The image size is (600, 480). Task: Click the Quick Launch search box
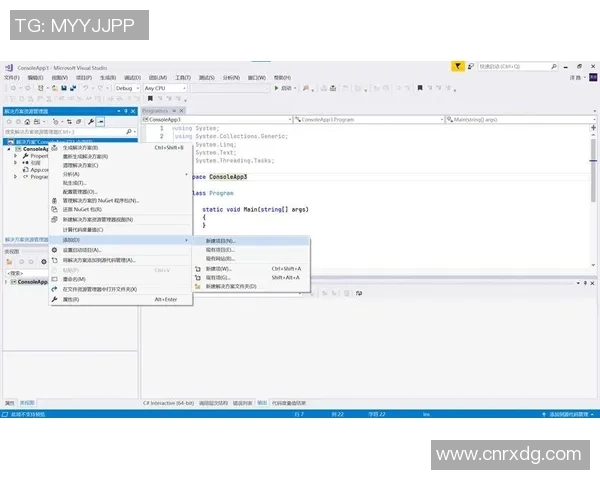511,66
